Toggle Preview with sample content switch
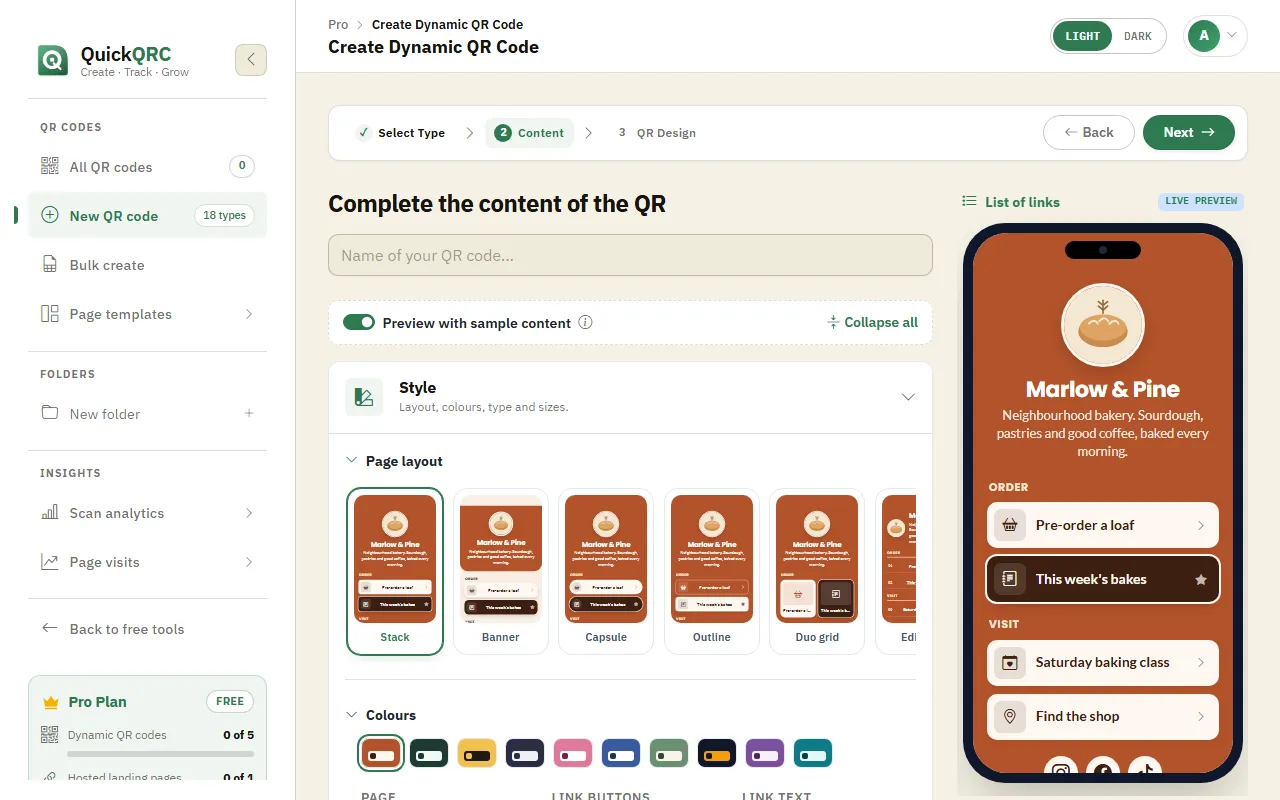Image resolution: width=1280 pixels, height=800 pixels. (x=359, y=322)
